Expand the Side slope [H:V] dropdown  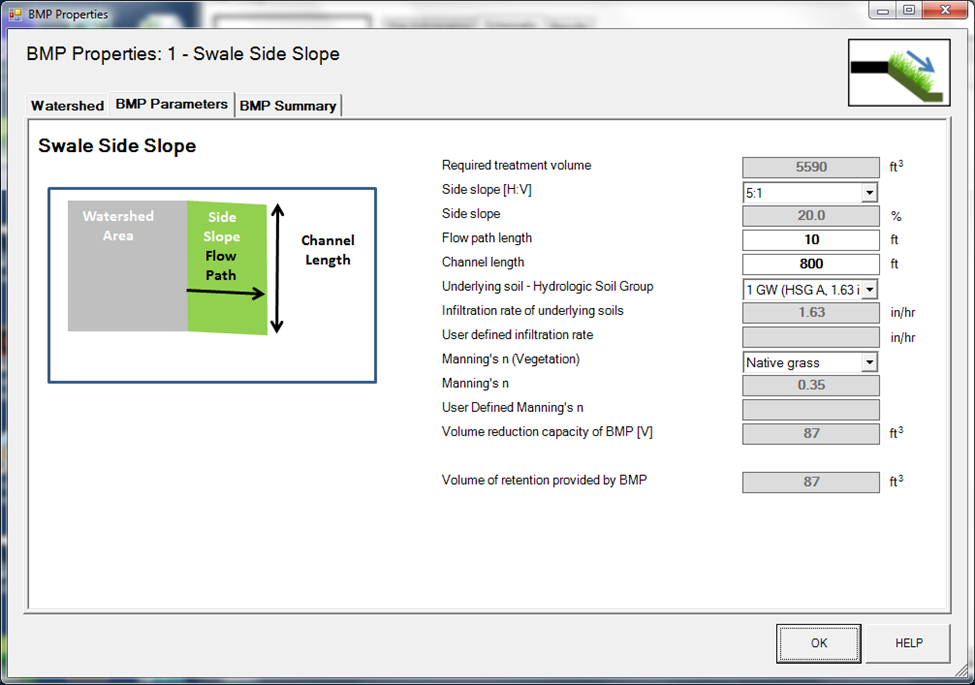pyautogui.click(x=869, y=193)
